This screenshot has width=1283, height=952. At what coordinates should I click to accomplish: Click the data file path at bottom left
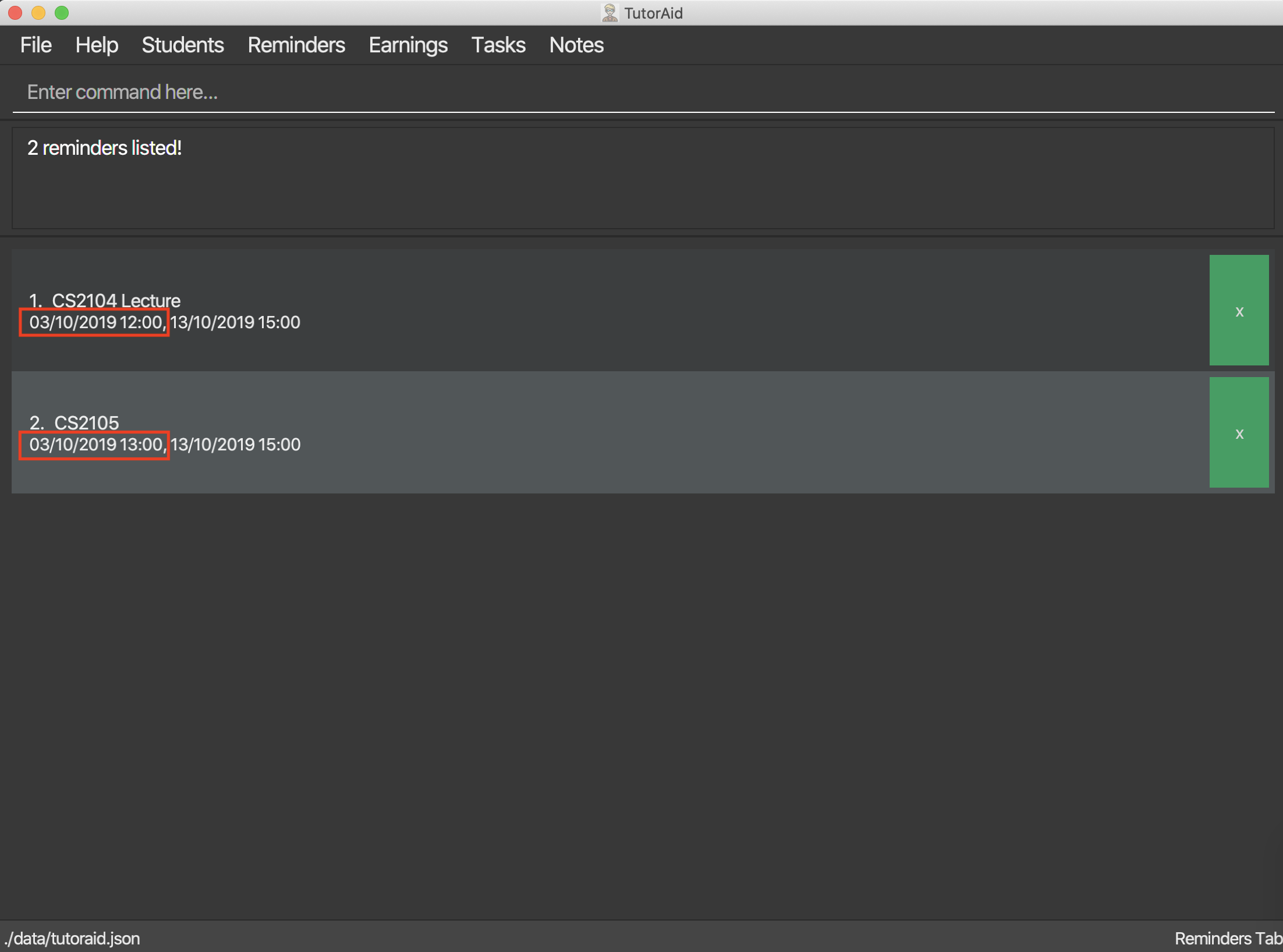click(72, 939)
